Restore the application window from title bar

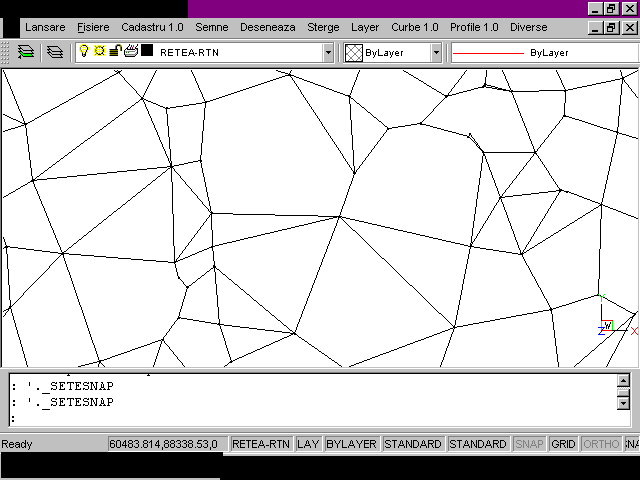pos(611,9)
